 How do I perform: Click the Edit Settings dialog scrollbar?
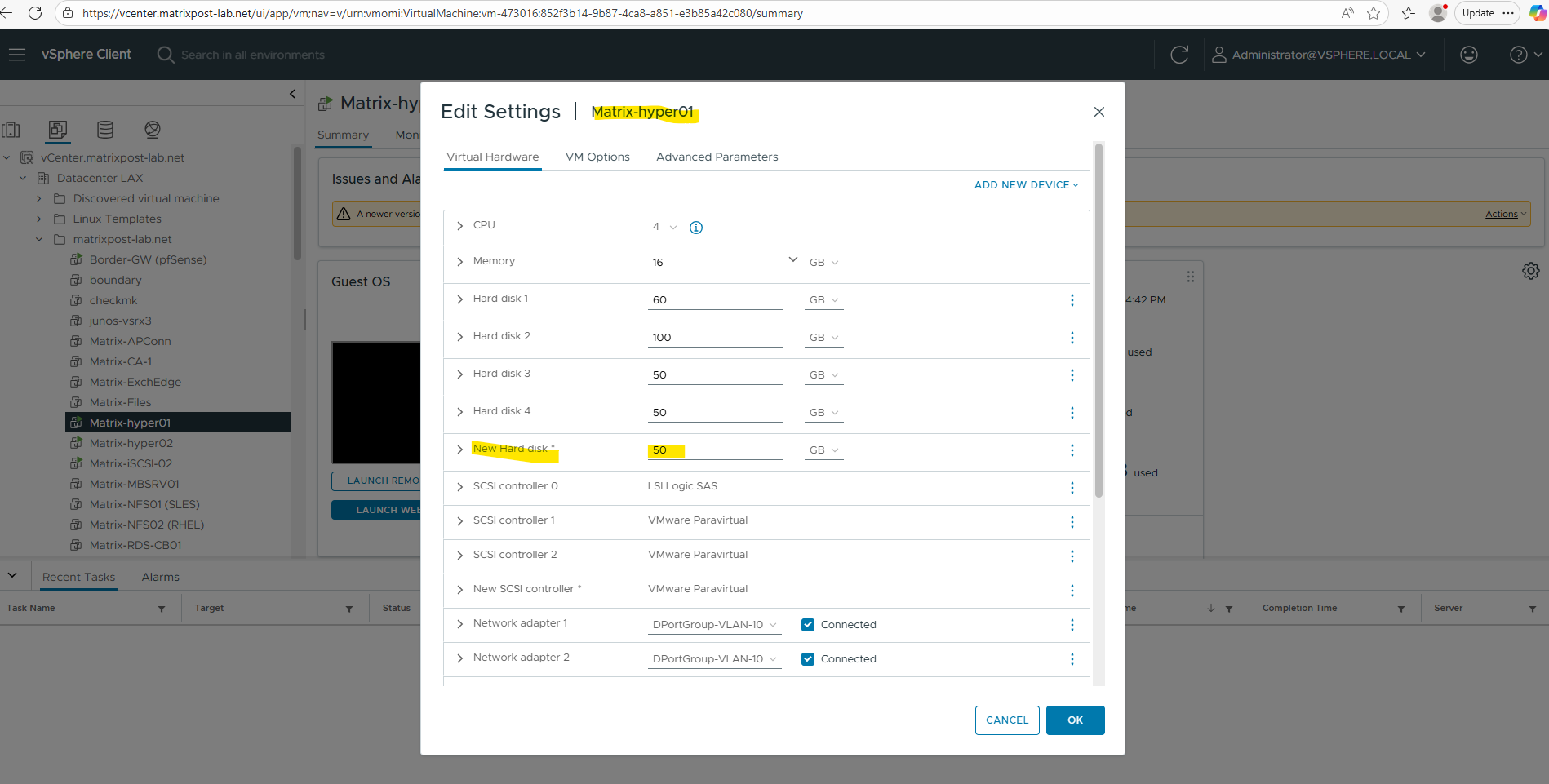[1099, 321]
